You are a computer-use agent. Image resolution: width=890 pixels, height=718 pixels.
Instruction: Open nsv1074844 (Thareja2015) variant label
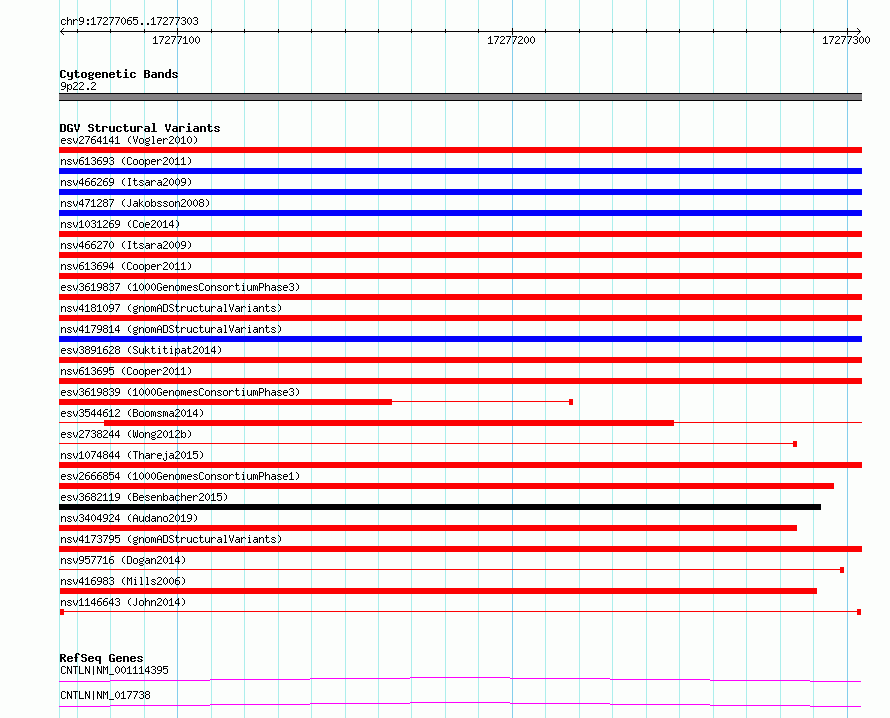(132, 455)
